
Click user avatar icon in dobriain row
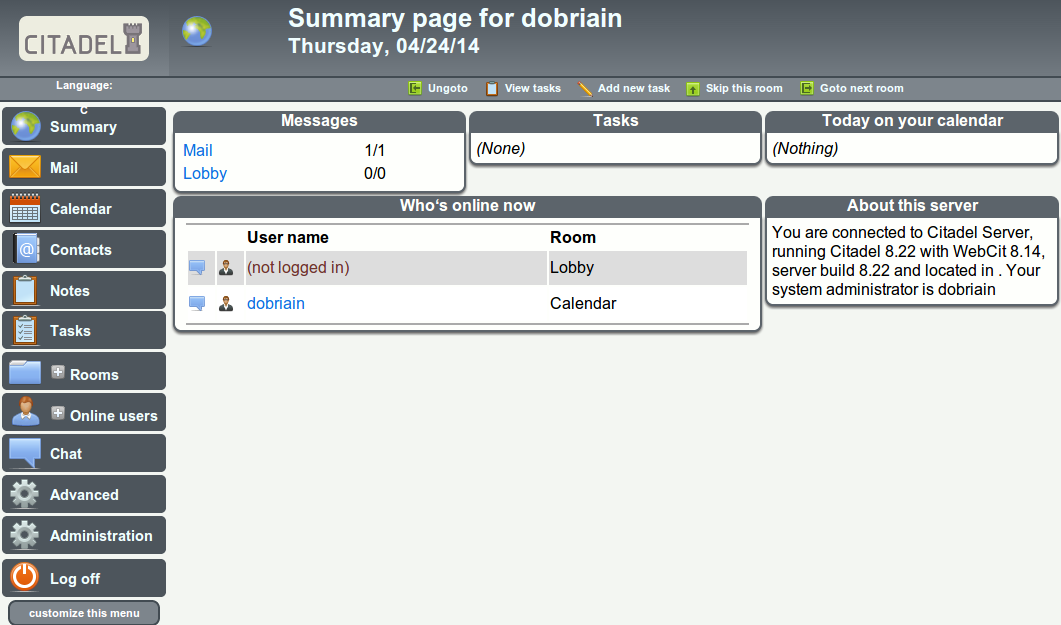226,303
